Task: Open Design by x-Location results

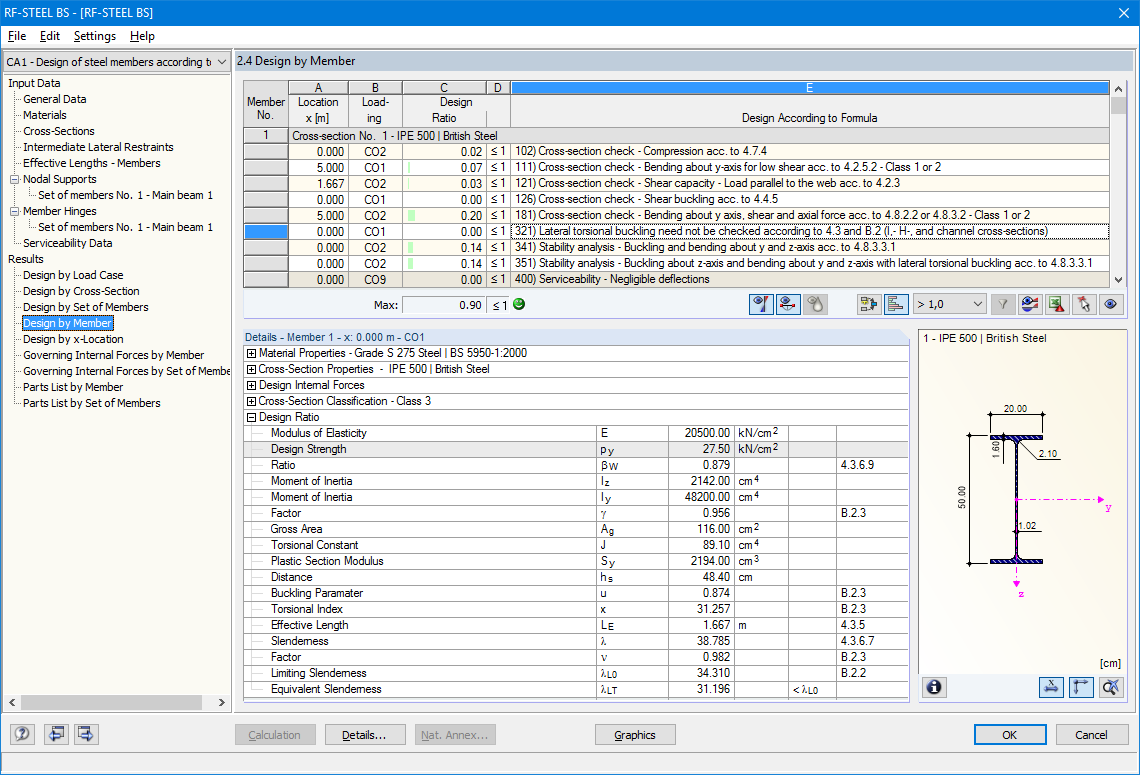Action: point(73,339)
